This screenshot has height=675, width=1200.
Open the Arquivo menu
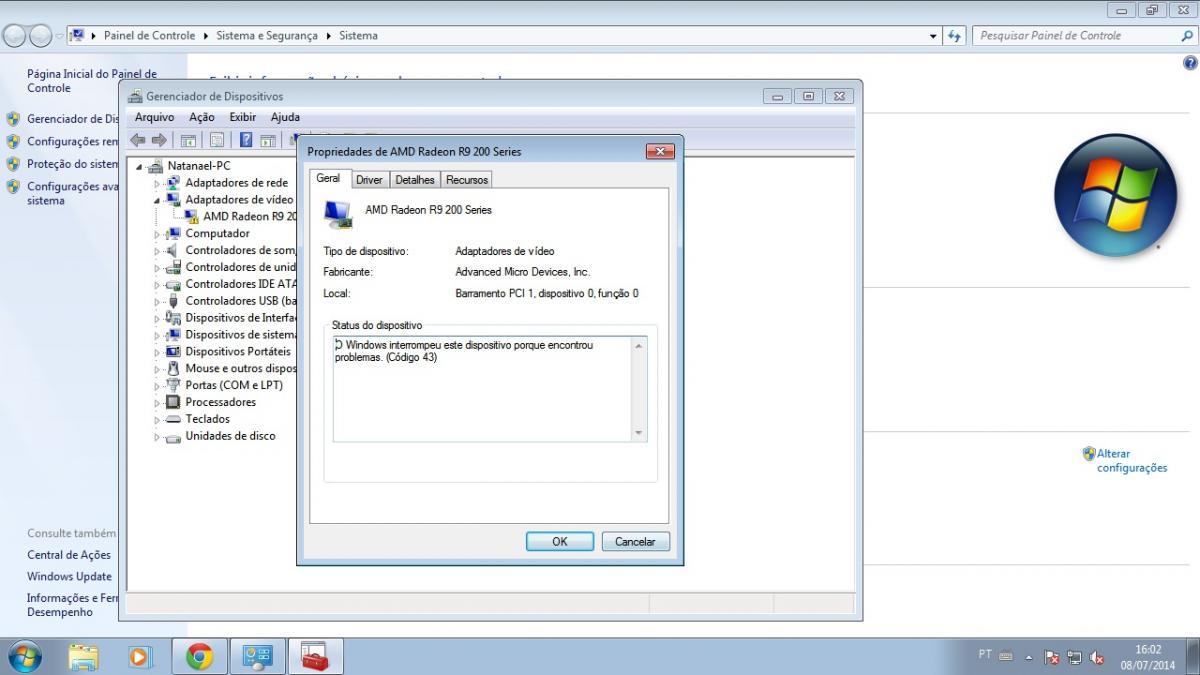pyautogui.click(x=155, y=117)
